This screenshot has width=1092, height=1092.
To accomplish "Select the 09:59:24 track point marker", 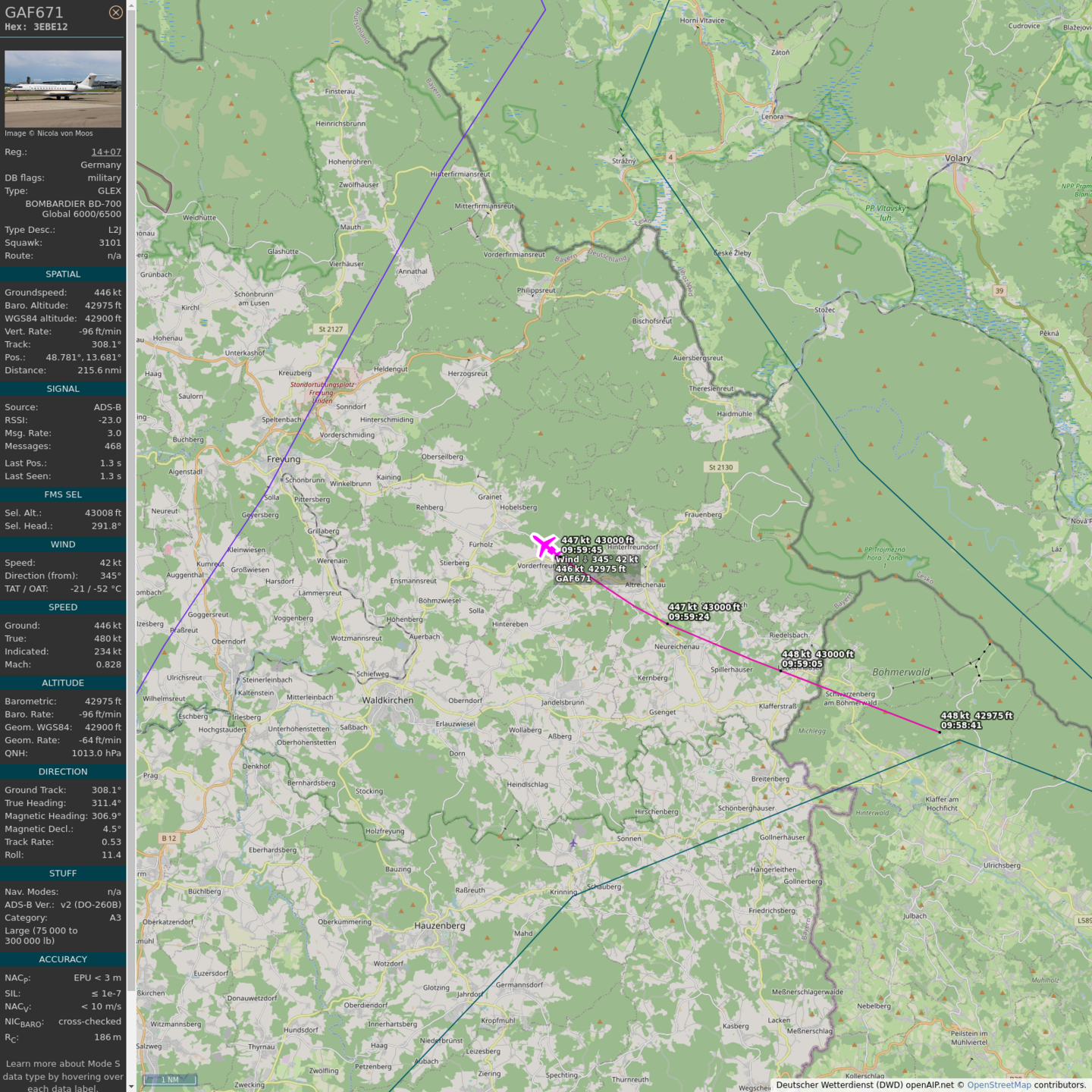I will [667, 623].
